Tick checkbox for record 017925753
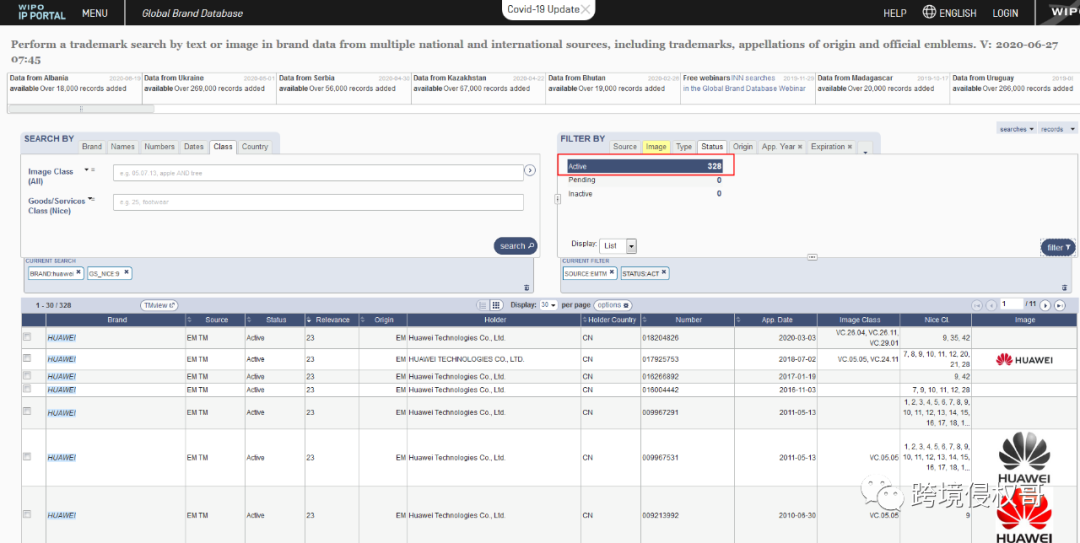 pyautogui.click(x=27, y=358)
